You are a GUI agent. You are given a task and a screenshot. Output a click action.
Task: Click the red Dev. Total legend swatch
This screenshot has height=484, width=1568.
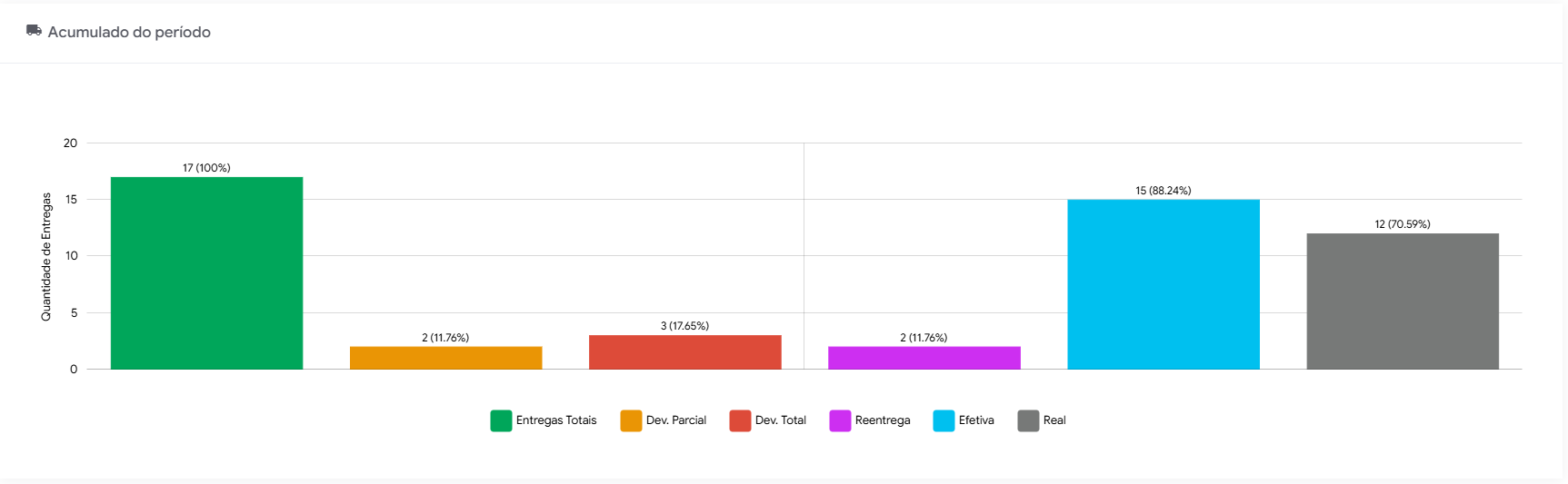(740, 420)
